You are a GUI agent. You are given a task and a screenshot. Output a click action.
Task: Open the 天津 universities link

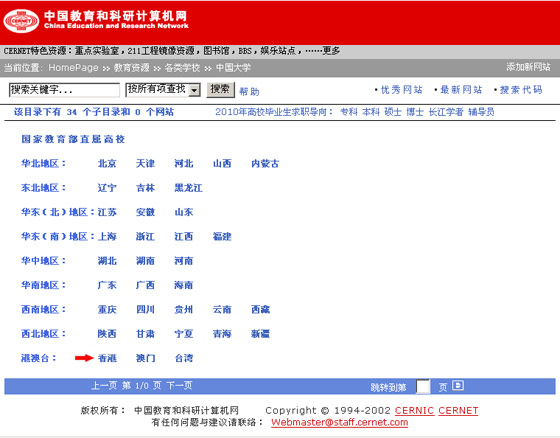(x=145, y=164)
